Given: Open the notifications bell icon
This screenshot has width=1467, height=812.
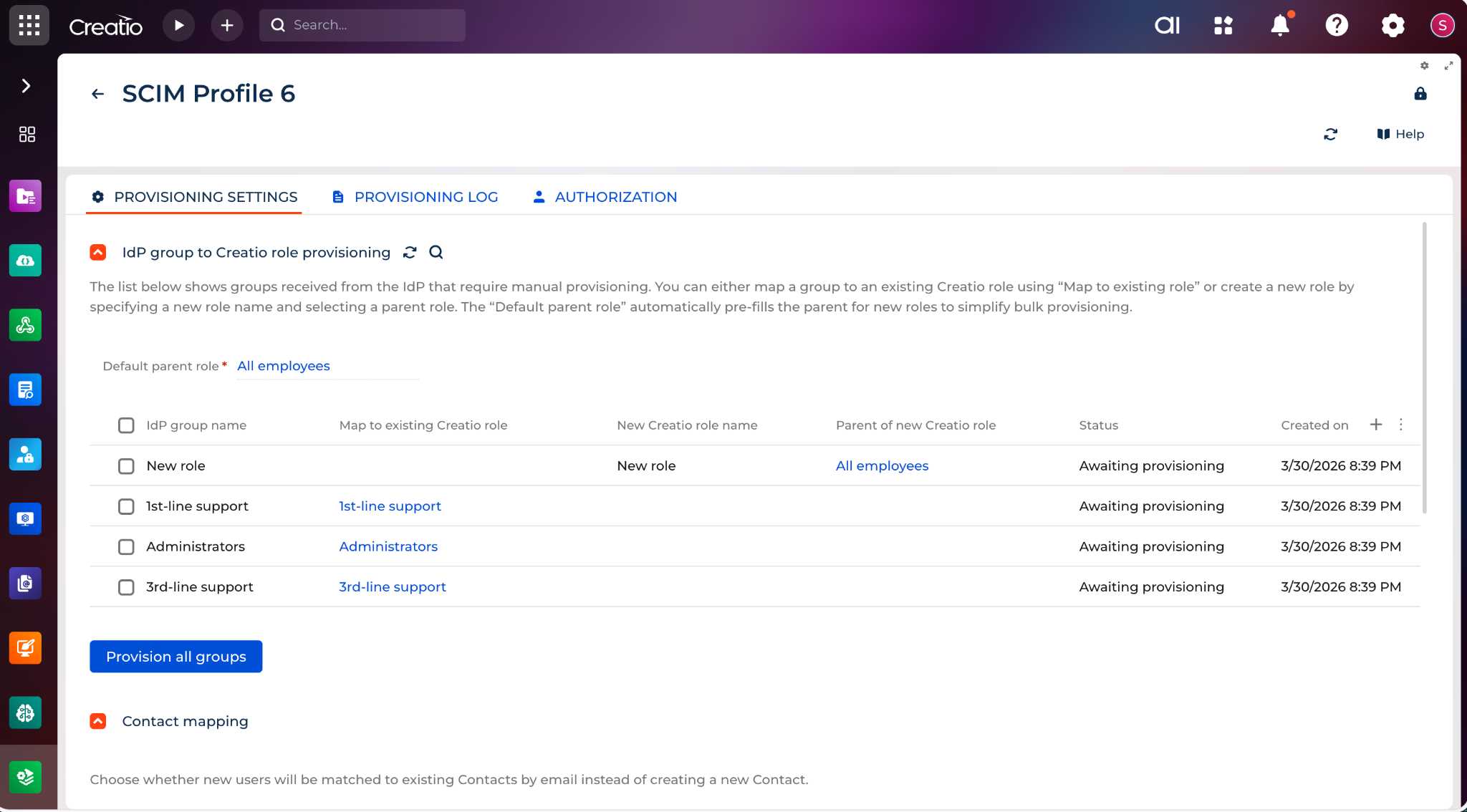Looking at the screenshot, I should (x=1279, y=26).
